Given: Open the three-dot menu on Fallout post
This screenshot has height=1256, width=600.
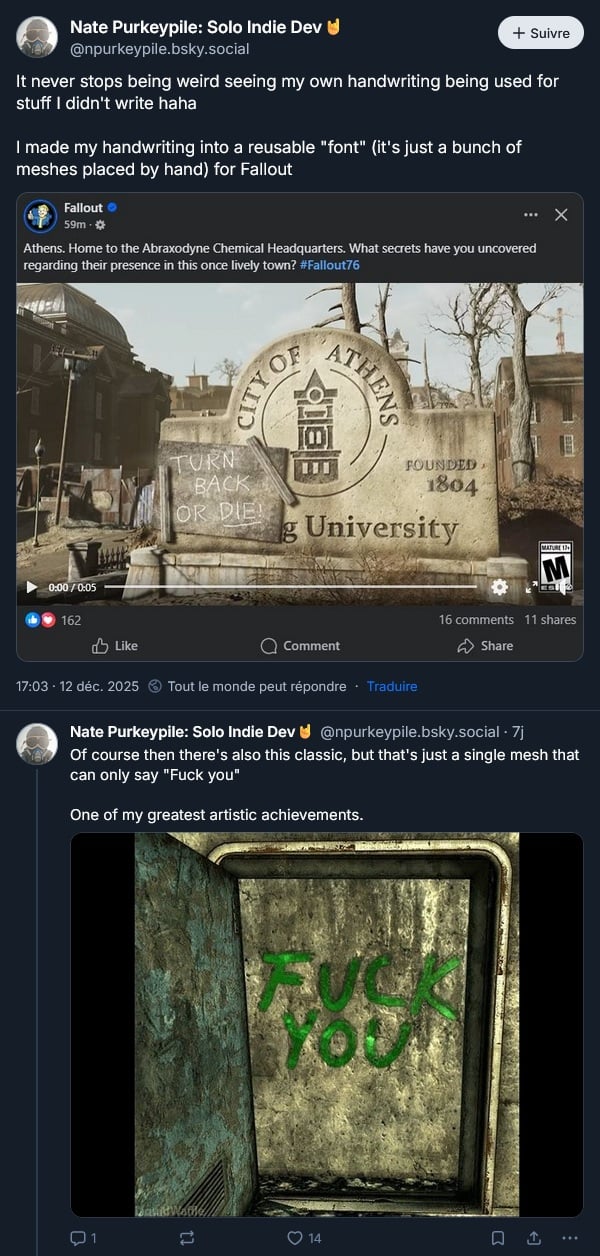Looking at the screenshot, I should (531, 215).
